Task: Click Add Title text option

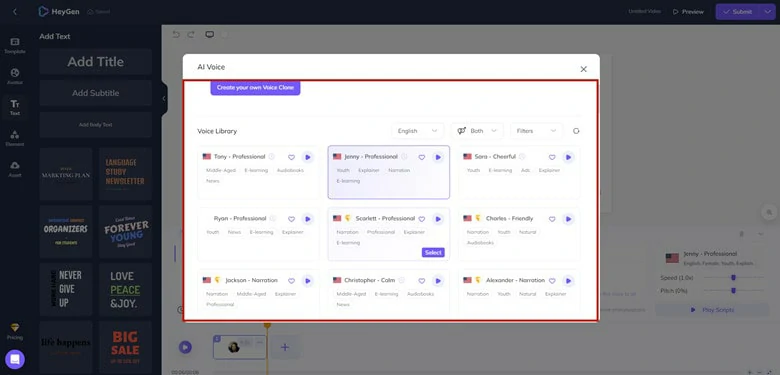Action: coord(96,62)
